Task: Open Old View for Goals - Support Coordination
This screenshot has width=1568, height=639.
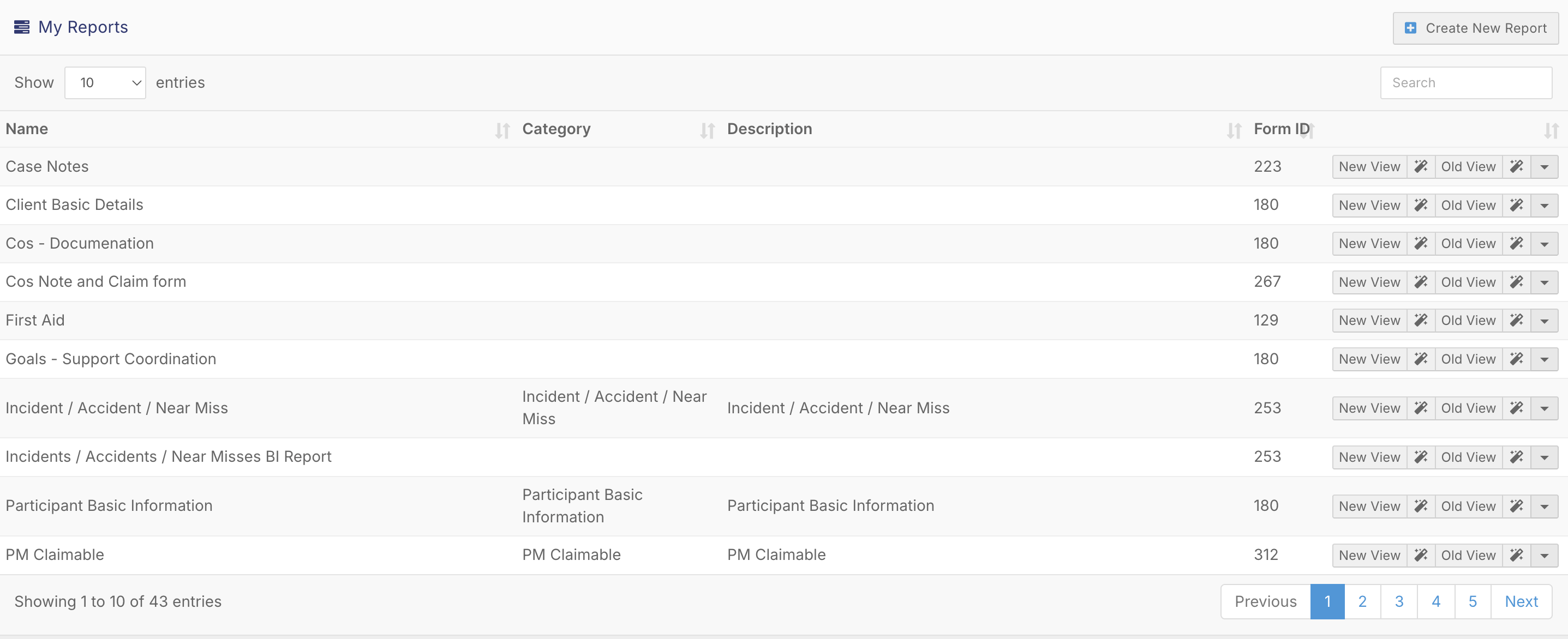Action: tap(1468, 360)
